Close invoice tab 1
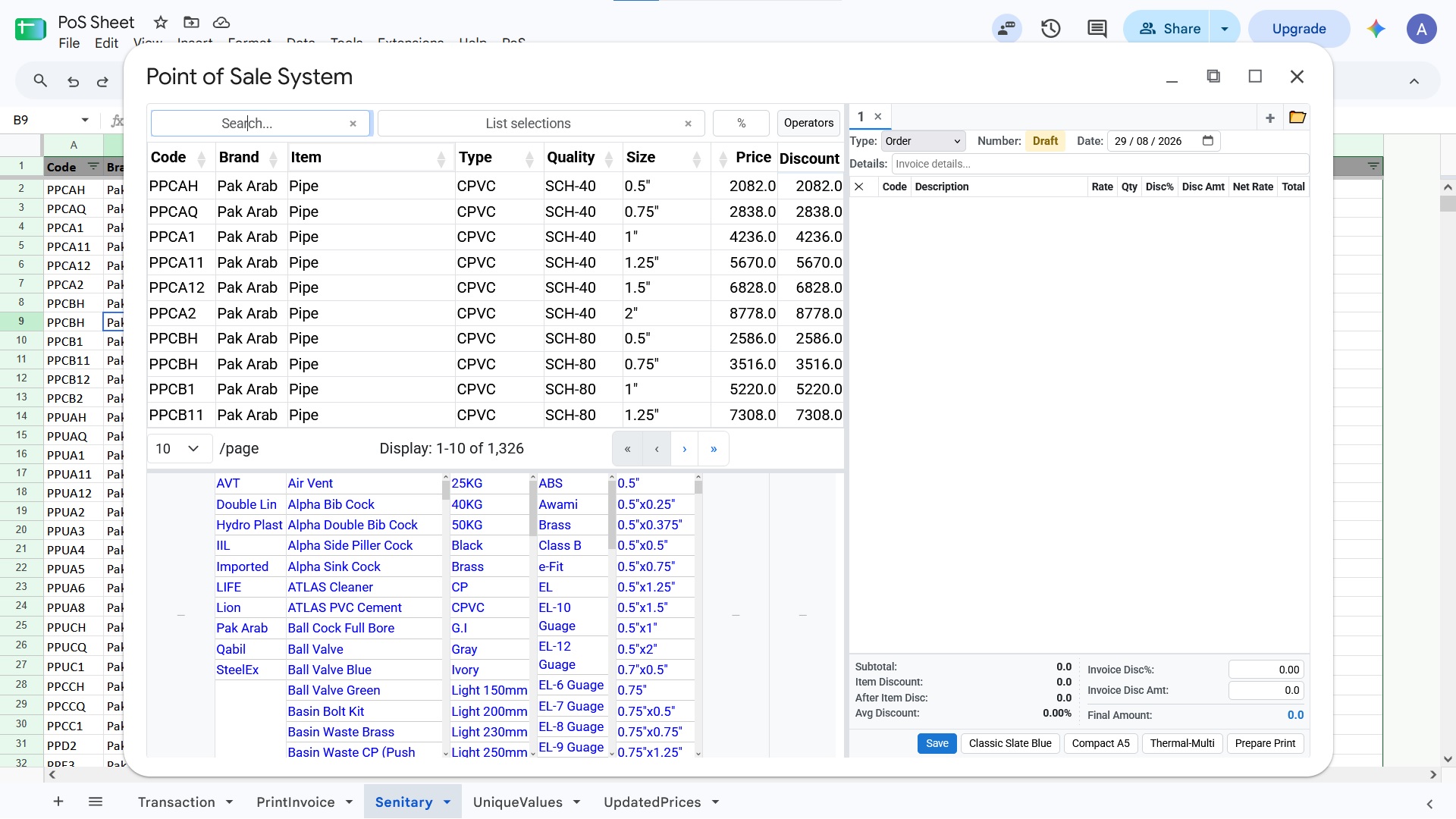This screenshot has height=819, width=1456. tap(877, 117)
